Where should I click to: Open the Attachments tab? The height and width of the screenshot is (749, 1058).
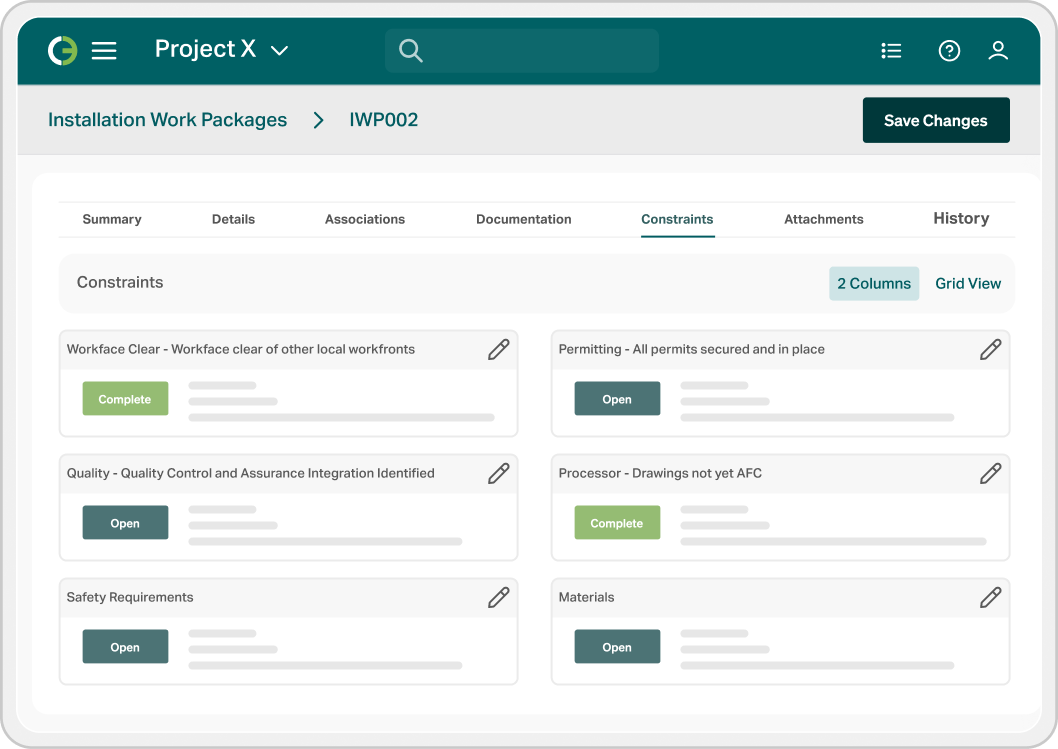click(x=823, y=219)
